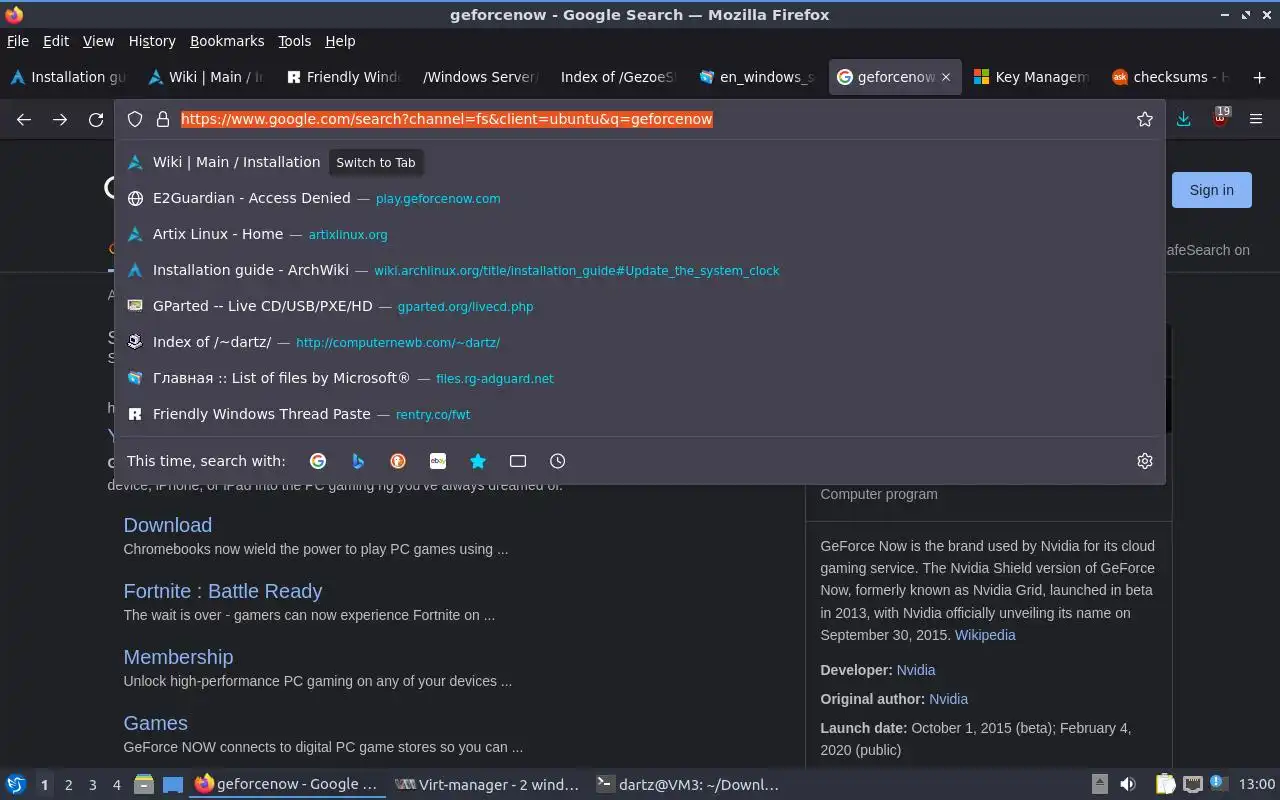Select Artix Linux - Home suggestion
Viewport: 1280px width, 800px height.
[x=640, y=234]
